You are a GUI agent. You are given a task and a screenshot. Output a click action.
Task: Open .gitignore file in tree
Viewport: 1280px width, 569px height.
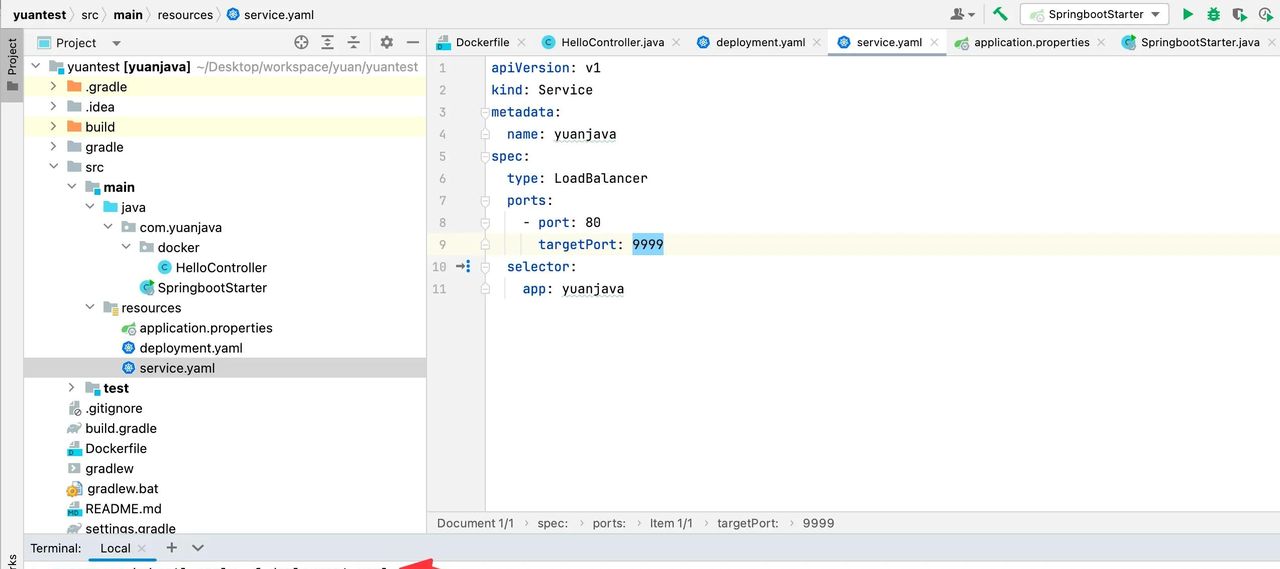tap(114, 408)
